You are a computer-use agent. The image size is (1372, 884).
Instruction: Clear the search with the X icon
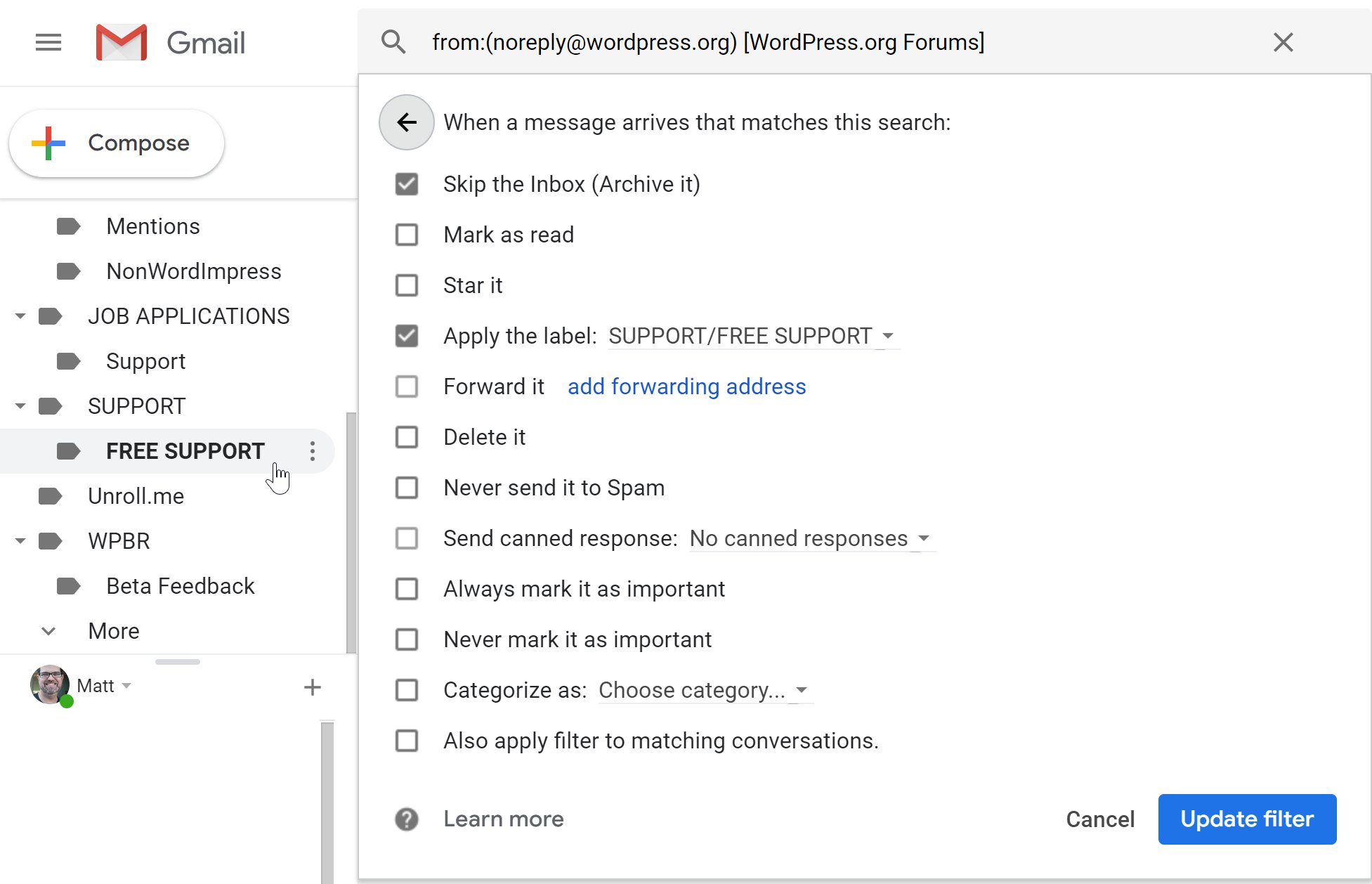pos(1283,42)
